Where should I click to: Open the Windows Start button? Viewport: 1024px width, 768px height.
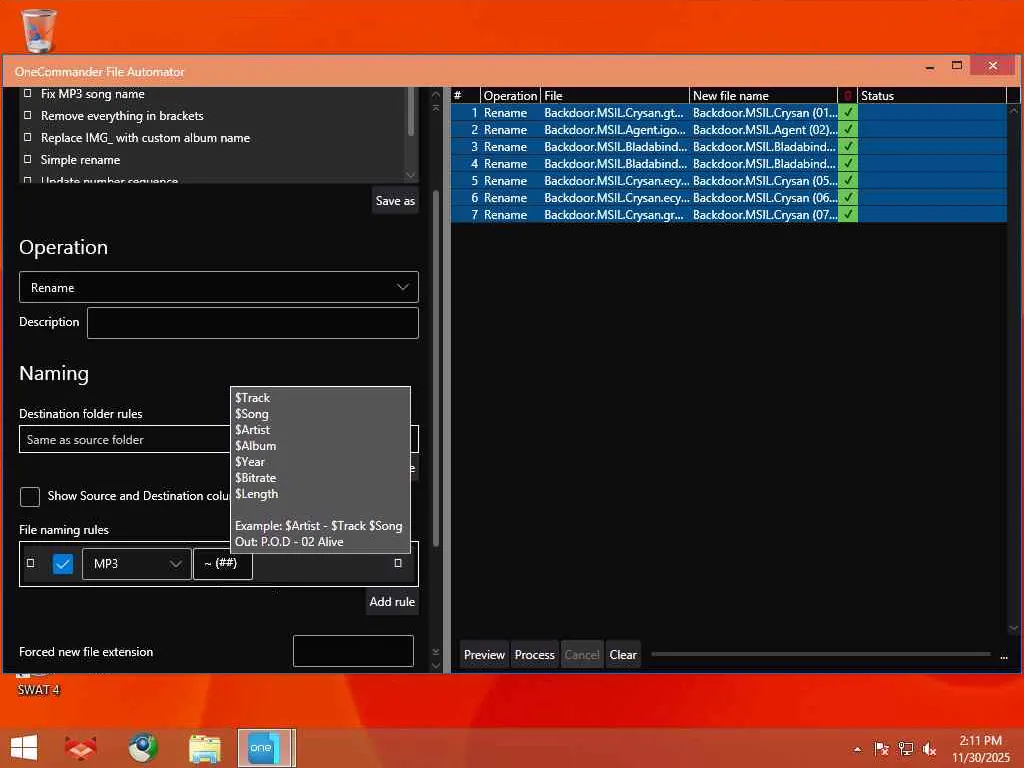click(x=24, y=748)
